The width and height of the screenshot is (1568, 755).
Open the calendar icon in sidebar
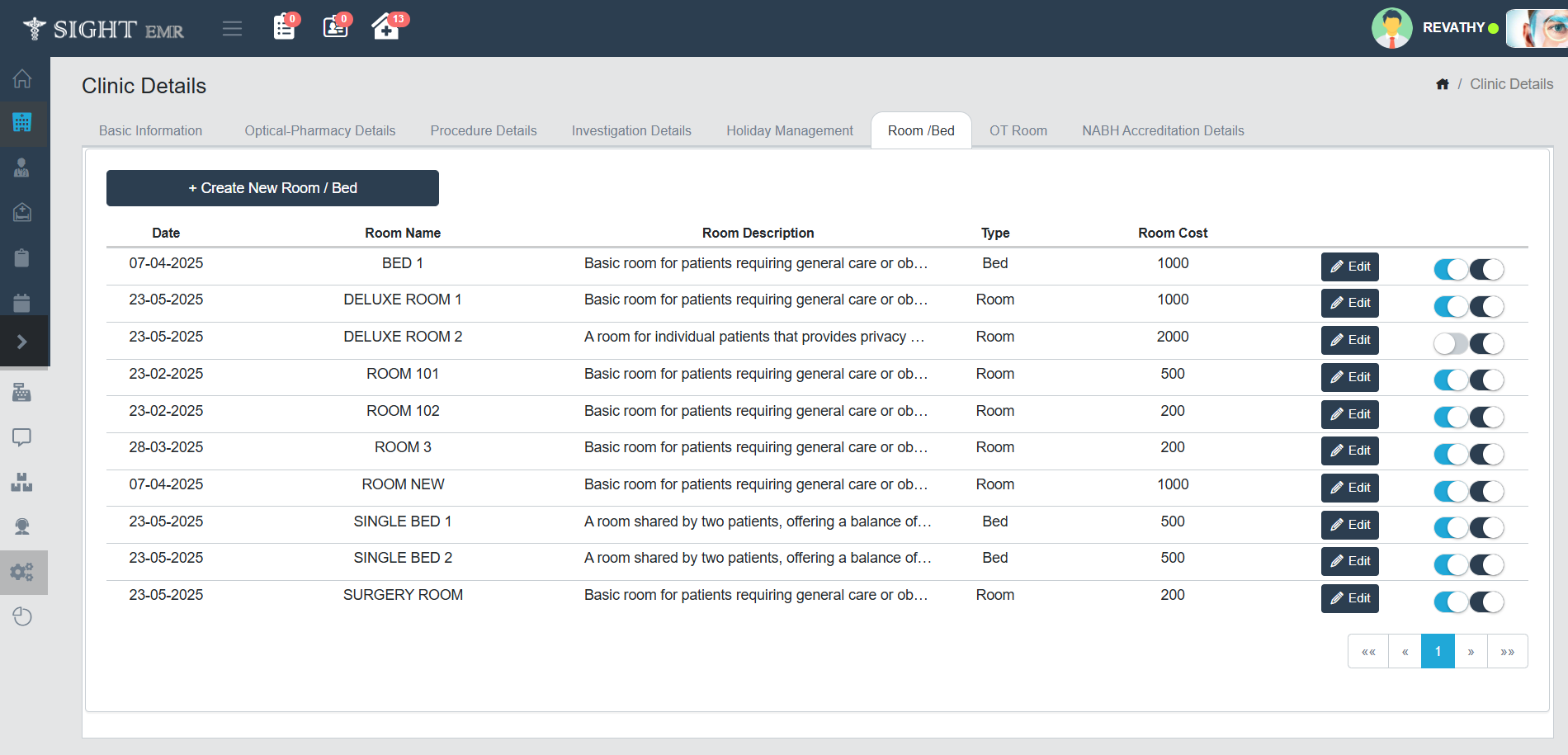click(22, 303)
